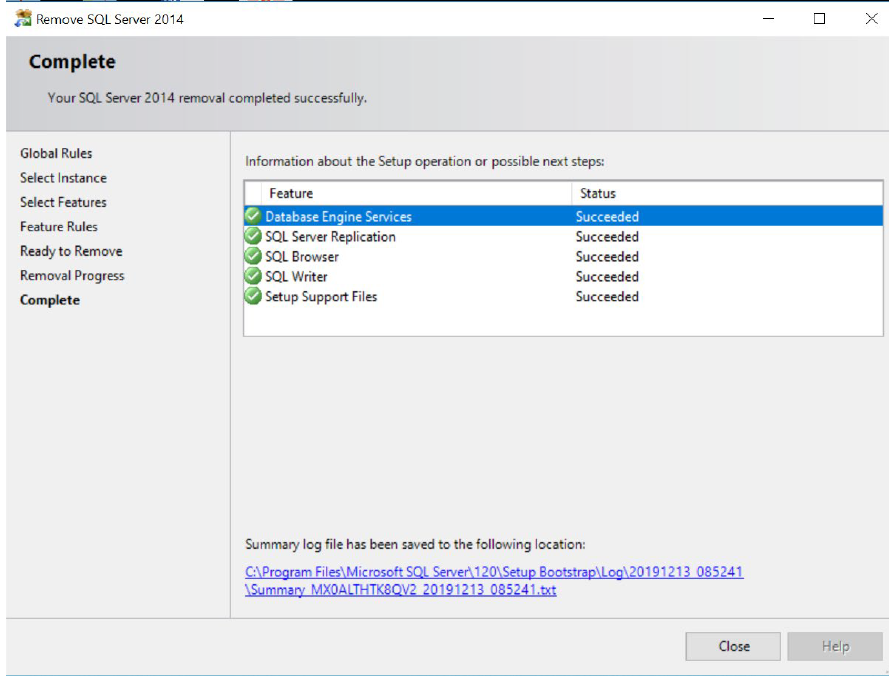Click the Global Rules step
Viewport: 889px width, 676px height.
(56, 153)
